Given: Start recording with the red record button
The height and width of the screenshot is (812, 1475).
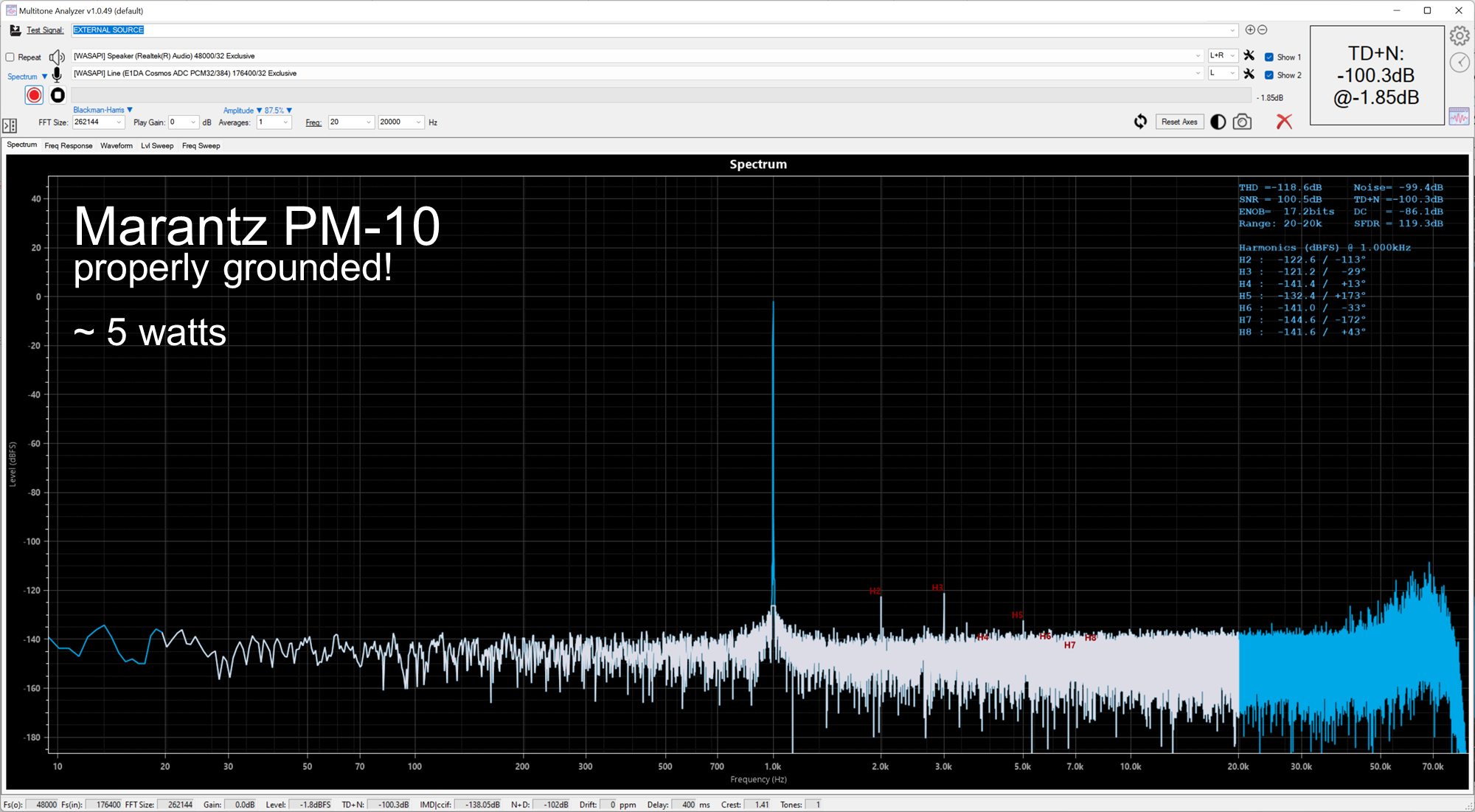Looking at the screenshot, I should pyautogui.click(x=34, y=95).
